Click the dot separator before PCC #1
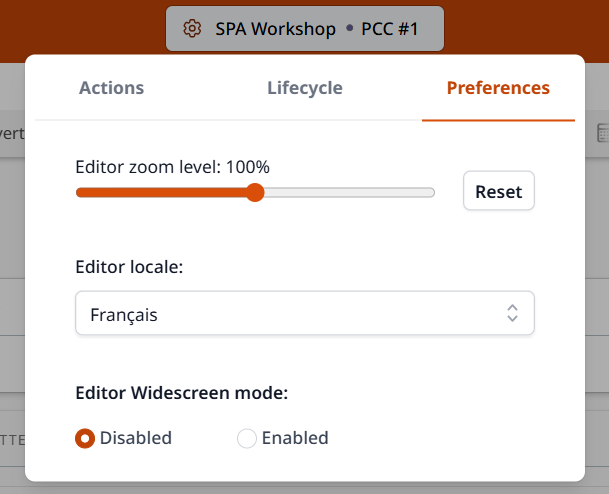This screenshot has height=494, width=609. [349, 29]
